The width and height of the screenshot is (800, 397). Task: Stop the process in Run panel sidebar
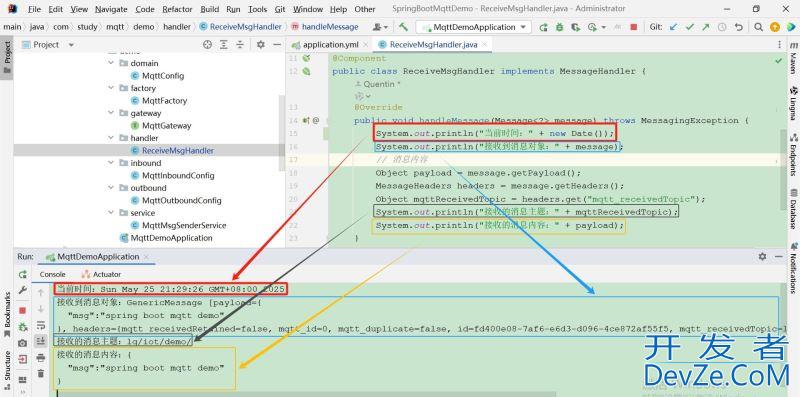[x=22, y=311]
